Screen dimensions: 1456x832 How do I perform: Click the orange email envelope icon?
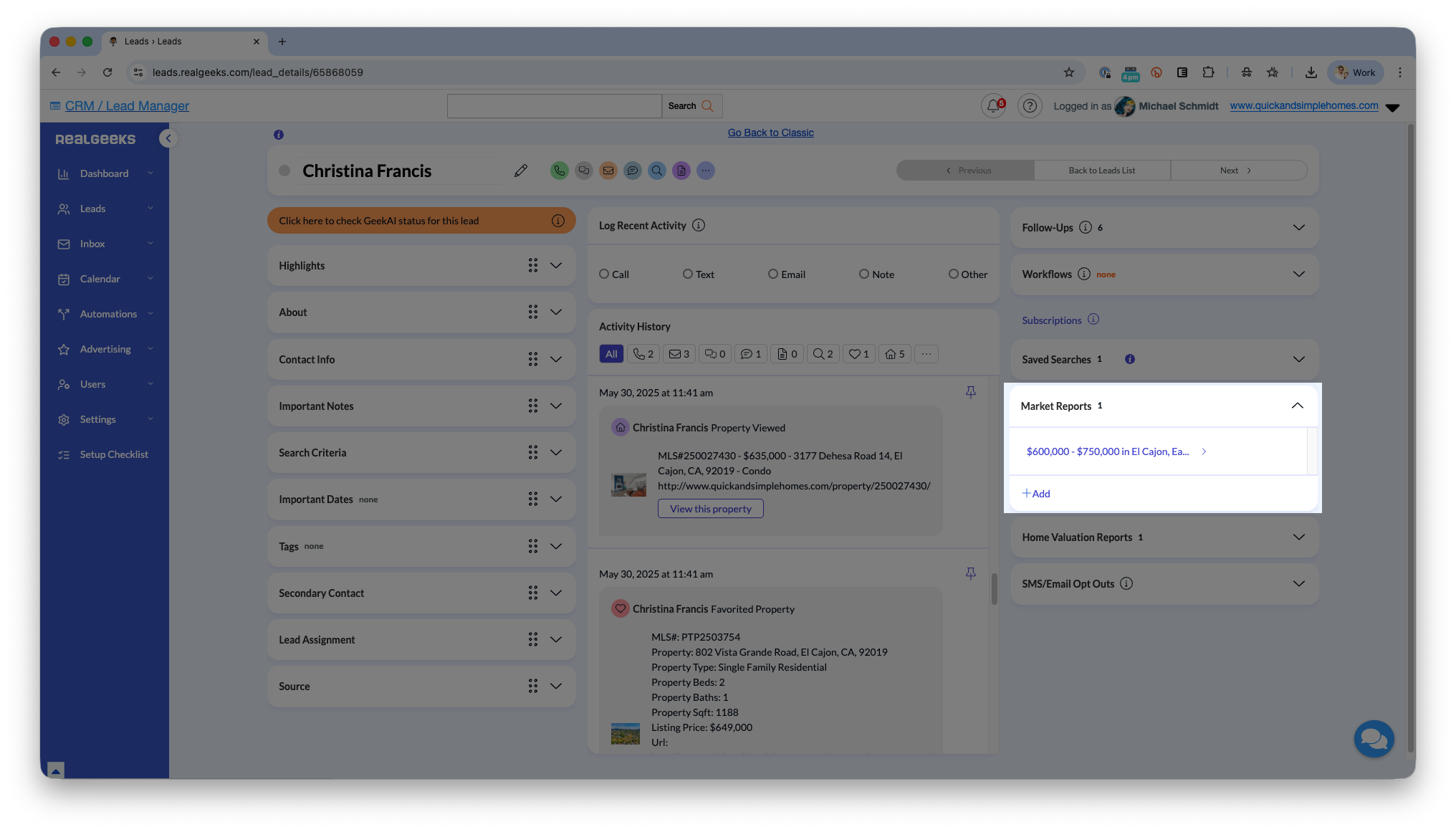(x=608, y=171)
